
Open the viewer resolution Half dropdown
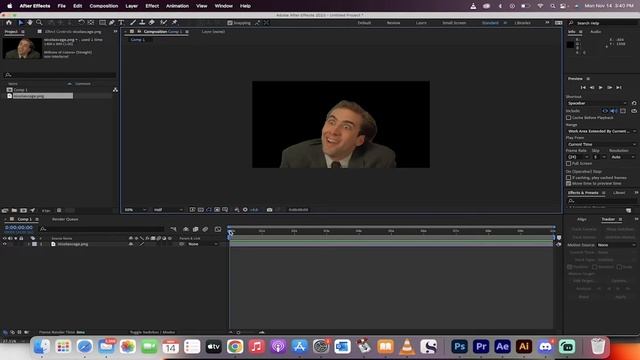(x=168, y=210)
